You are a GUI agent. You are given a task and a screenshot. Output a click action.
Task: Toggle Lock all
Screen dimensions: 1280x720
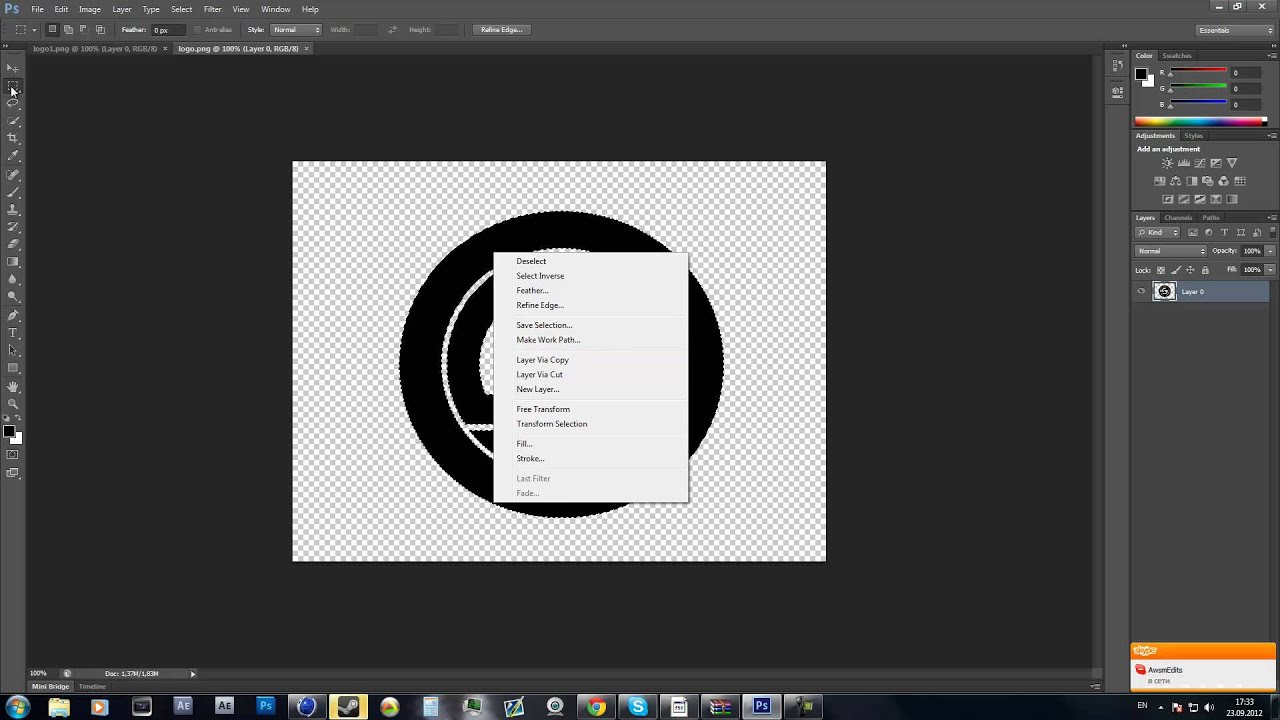1205,270
